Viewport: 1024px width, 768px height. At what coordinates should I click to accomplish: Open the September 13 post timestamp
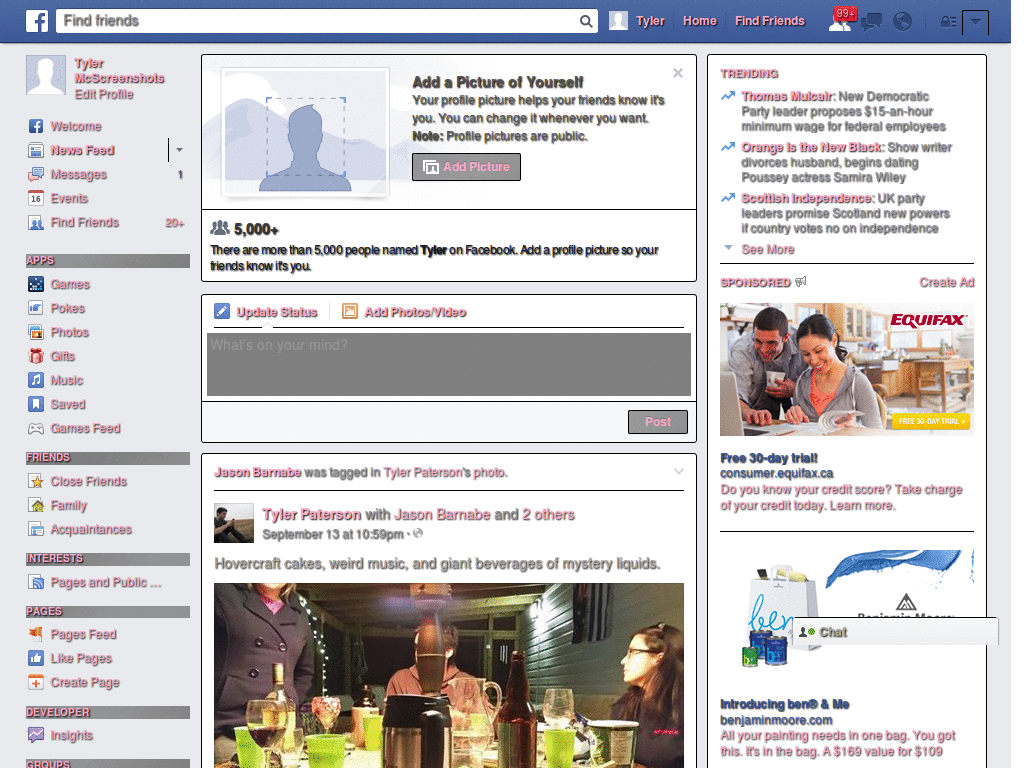coord(333,534)
